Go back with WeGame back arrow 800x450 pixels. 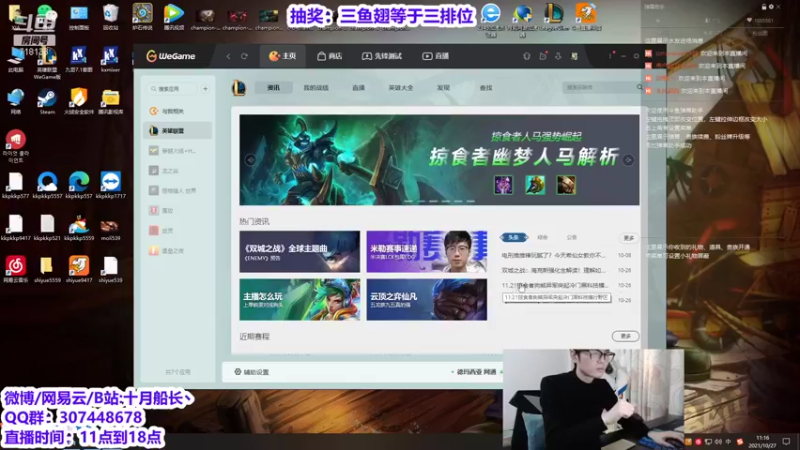coord(228,56)
